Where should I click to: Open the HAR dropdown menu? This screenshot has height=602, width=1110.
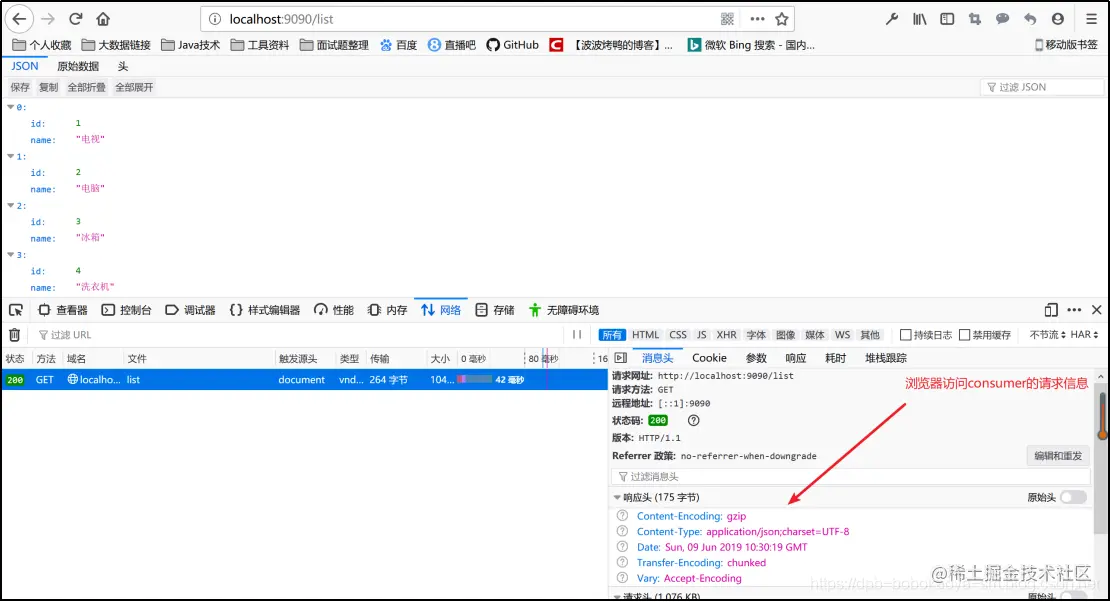pos(1085,334)
